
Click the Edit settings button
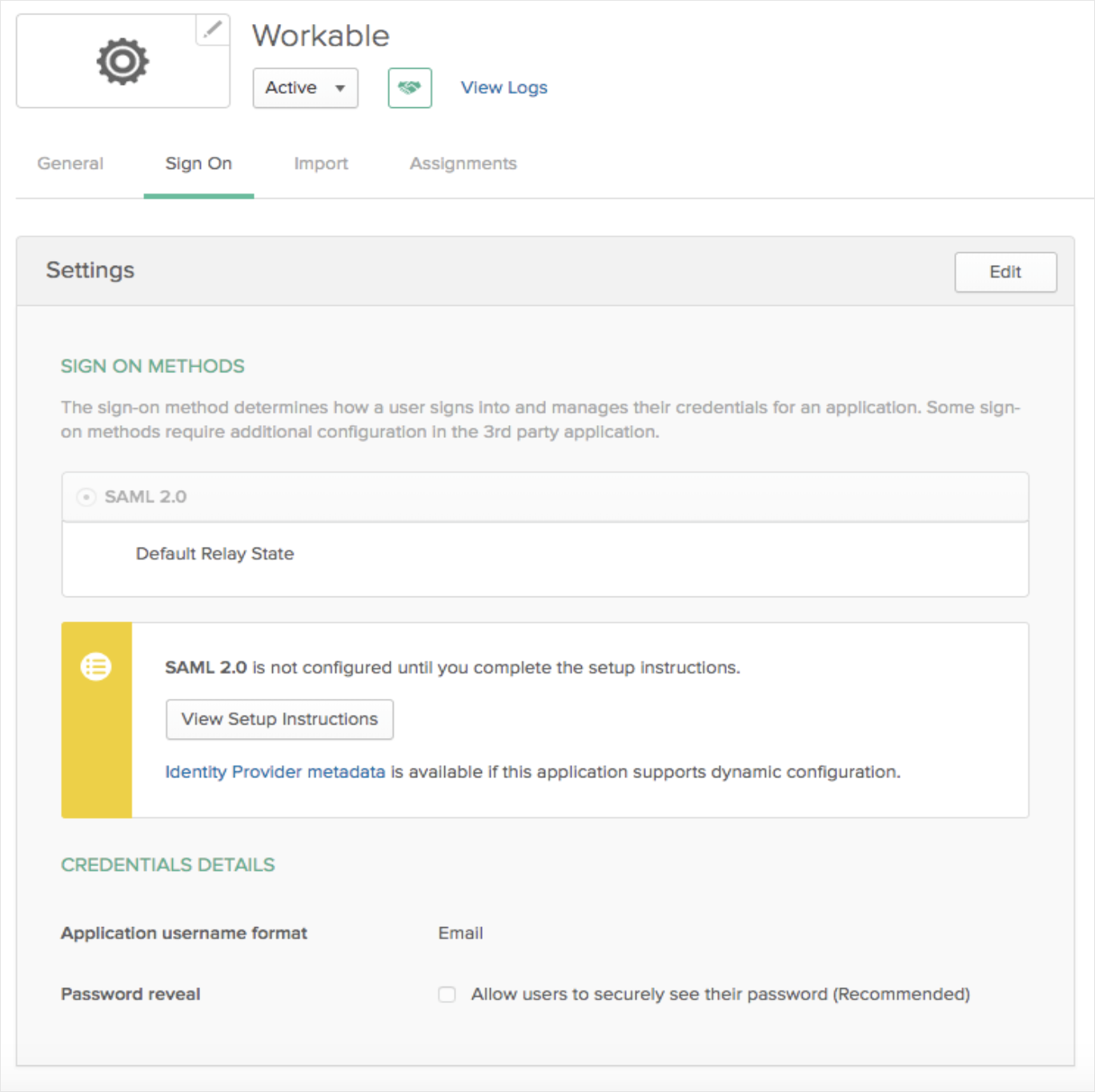1005,272
